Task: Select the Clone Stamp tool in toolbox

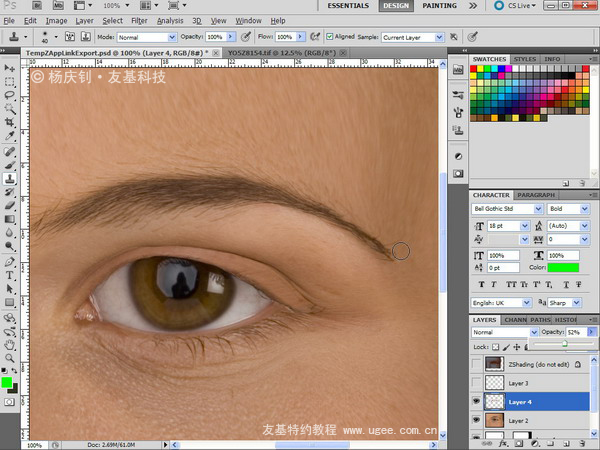Action: coord(9,178)
